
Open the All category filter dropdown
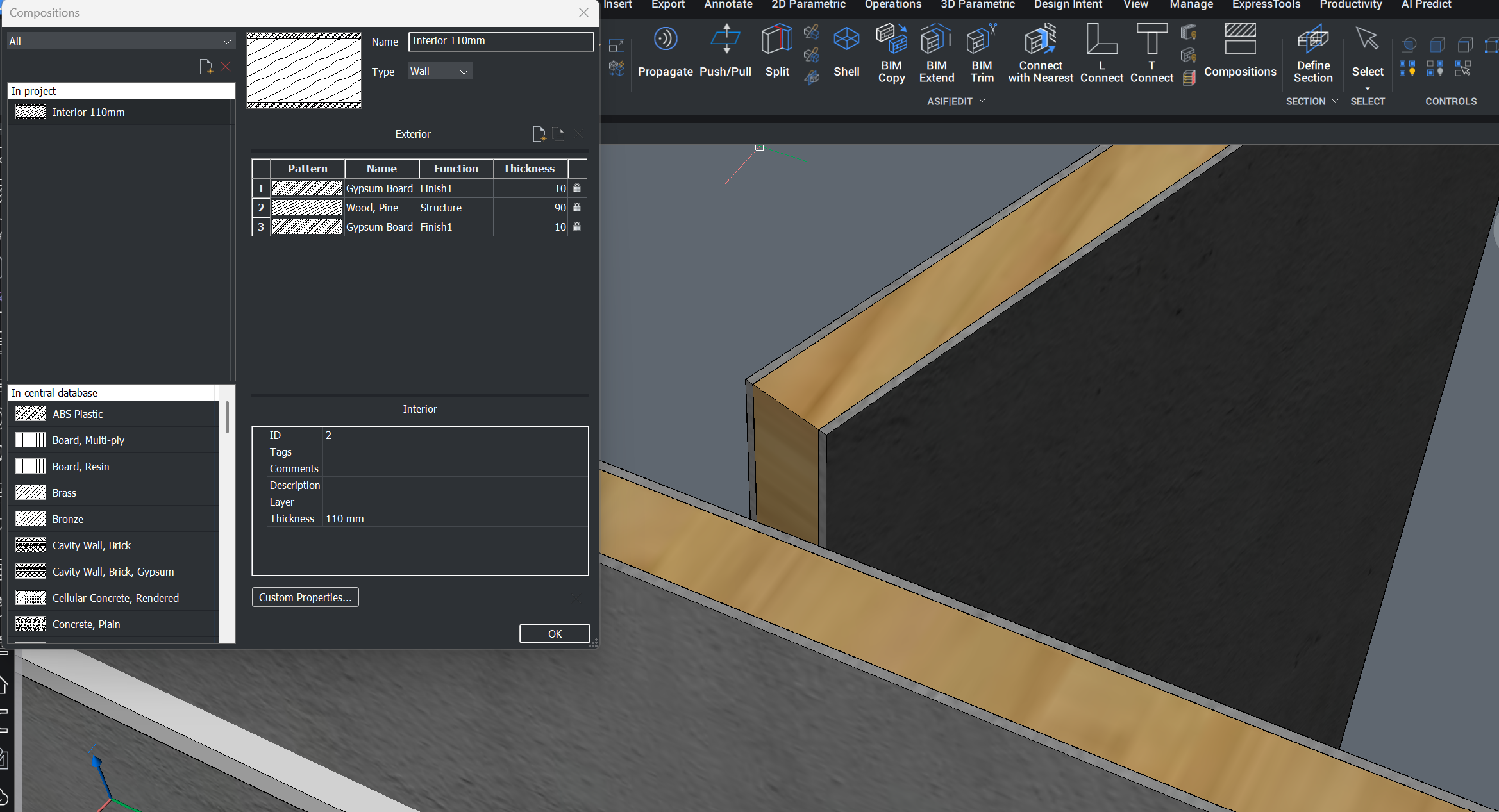tap(121, 41)
